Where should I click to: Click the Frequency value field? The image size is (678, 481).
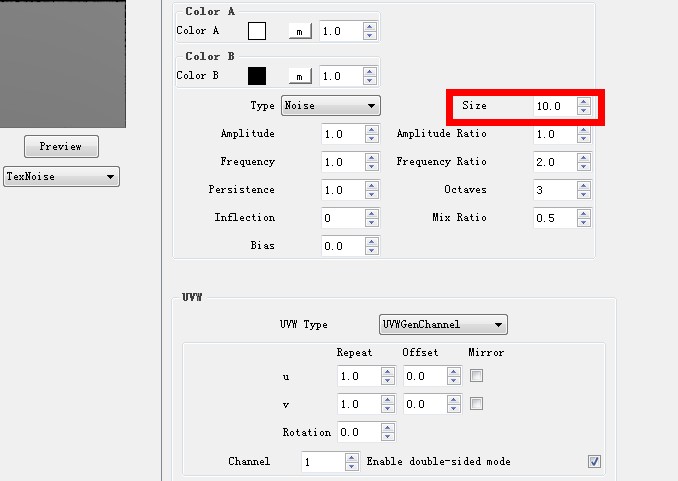point(343,162)
